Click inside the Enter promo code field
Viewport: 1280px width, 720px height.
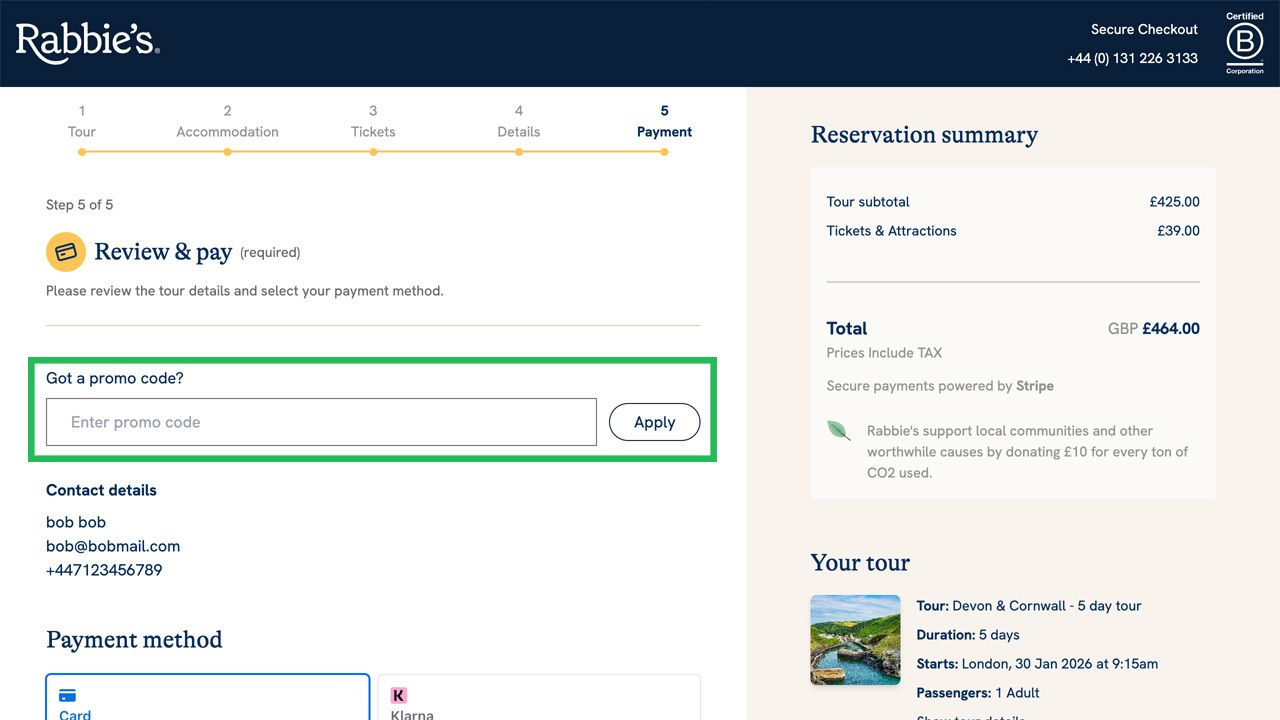click(320, 422)
